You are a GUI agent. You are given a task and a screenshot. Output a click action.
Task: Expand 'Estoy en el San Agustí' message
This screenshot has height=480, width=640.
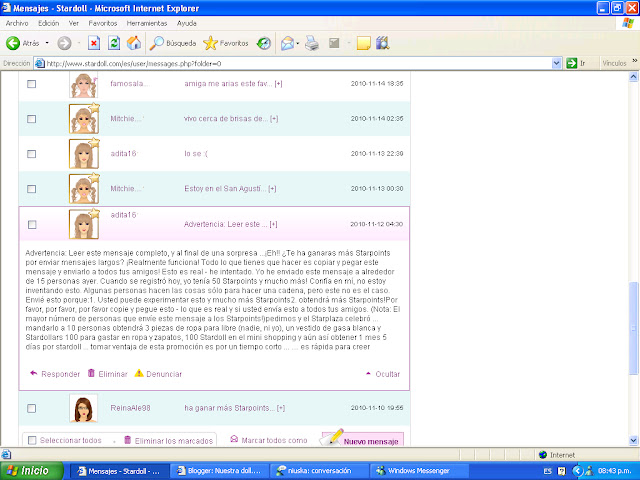coord(272,189)
